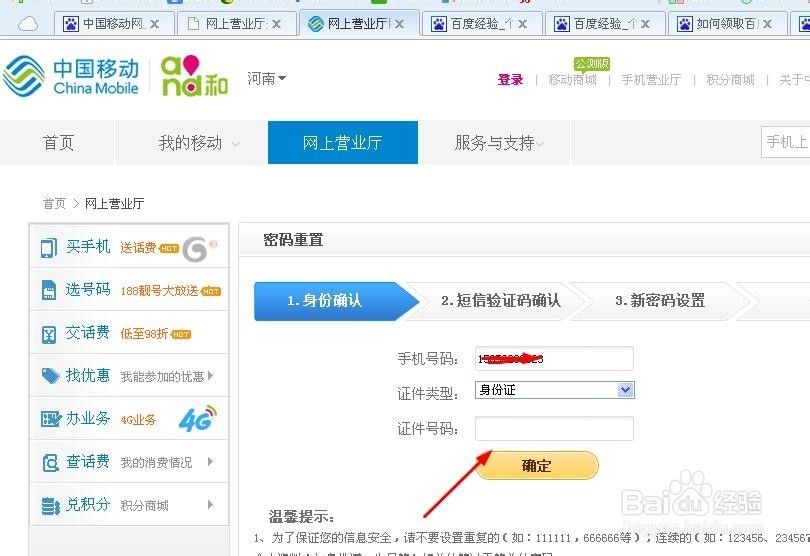The image size is (810, 556).
Task: Click the 4G业务 text
Action: tap(138, 420)
